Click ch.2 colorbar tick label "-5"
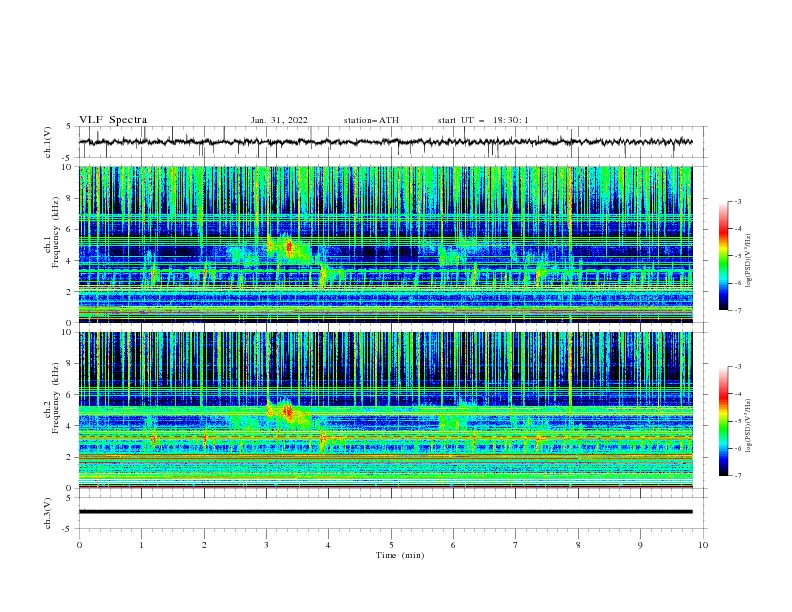This screenshot has width=792, height=612. coord(738,421)
